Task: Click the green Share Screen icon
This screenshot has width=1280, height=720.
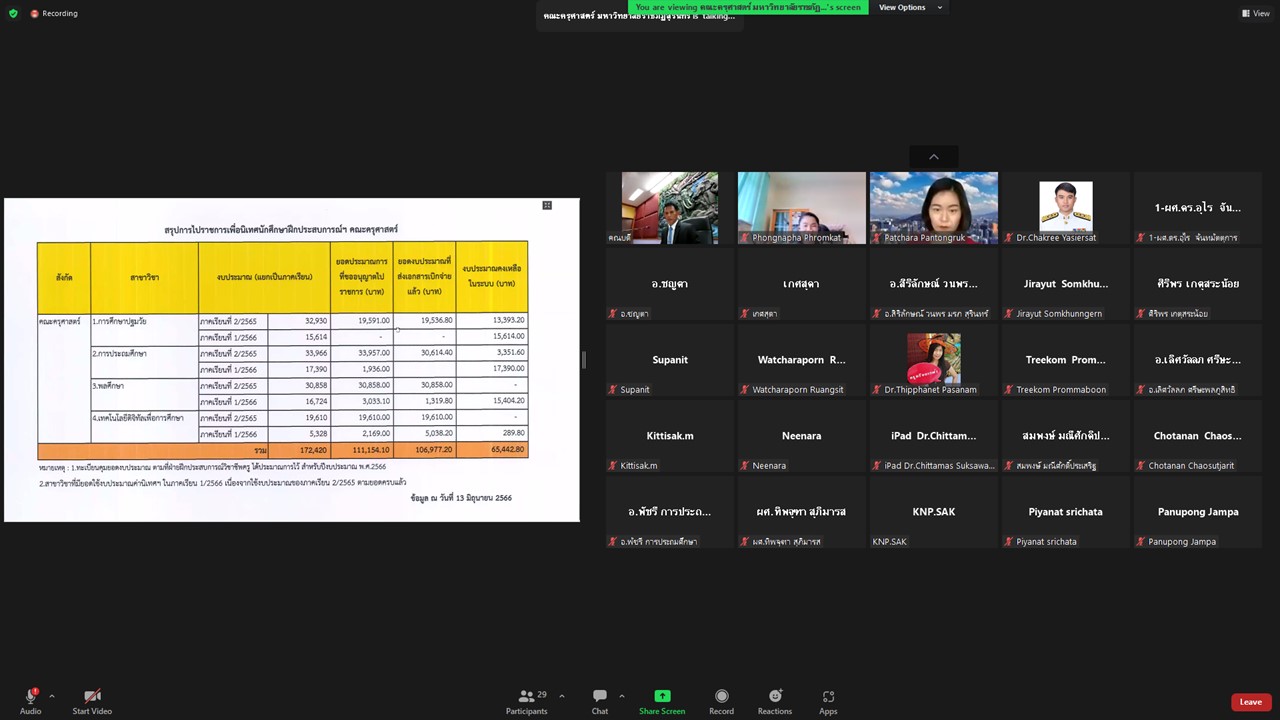Action: pos(661,697)
